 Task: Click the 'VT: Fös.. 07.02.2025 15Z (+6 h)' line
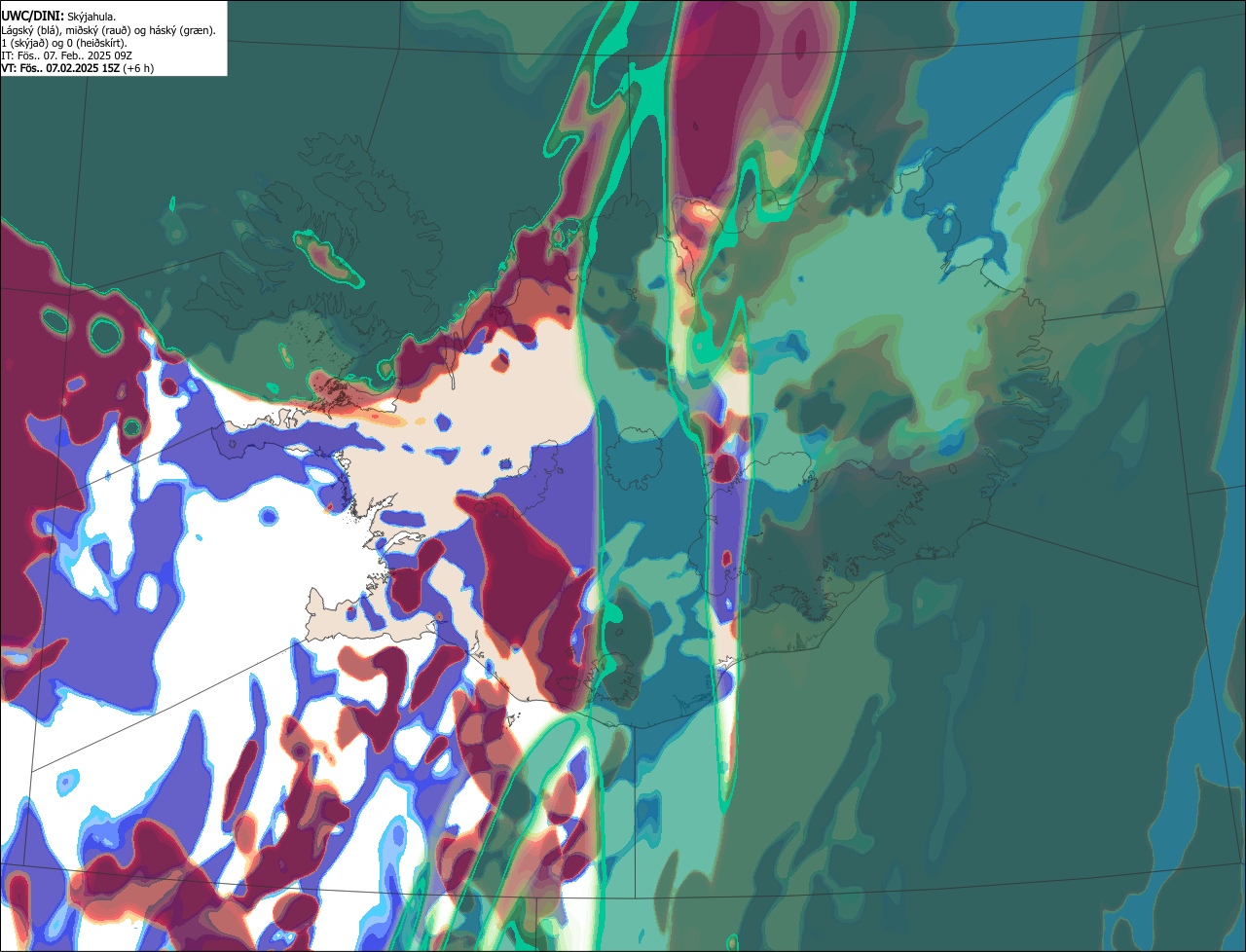[x=77, y=68]
